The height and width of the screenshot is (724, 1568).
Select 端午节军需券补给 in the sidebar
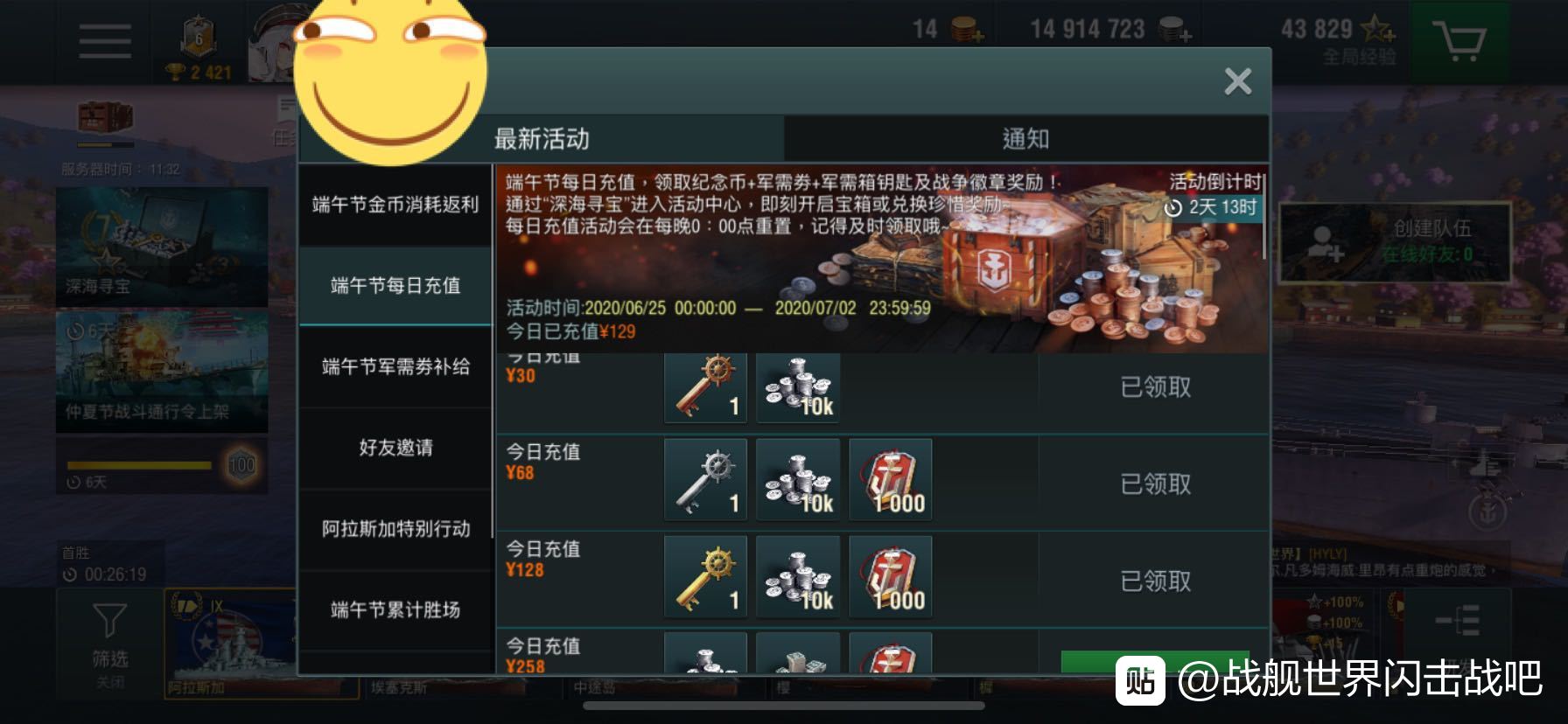click(x=395, y=366)
